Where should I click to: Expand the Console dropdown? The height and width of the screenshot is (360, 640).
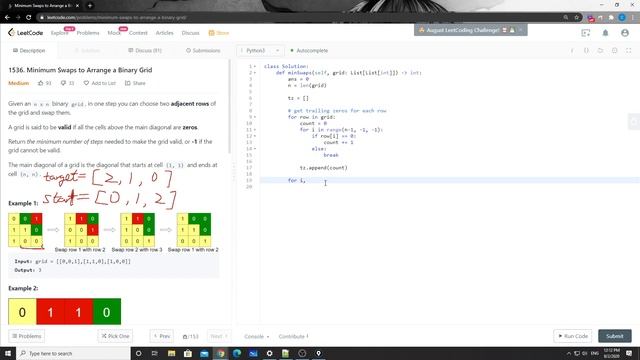(257, 336)
